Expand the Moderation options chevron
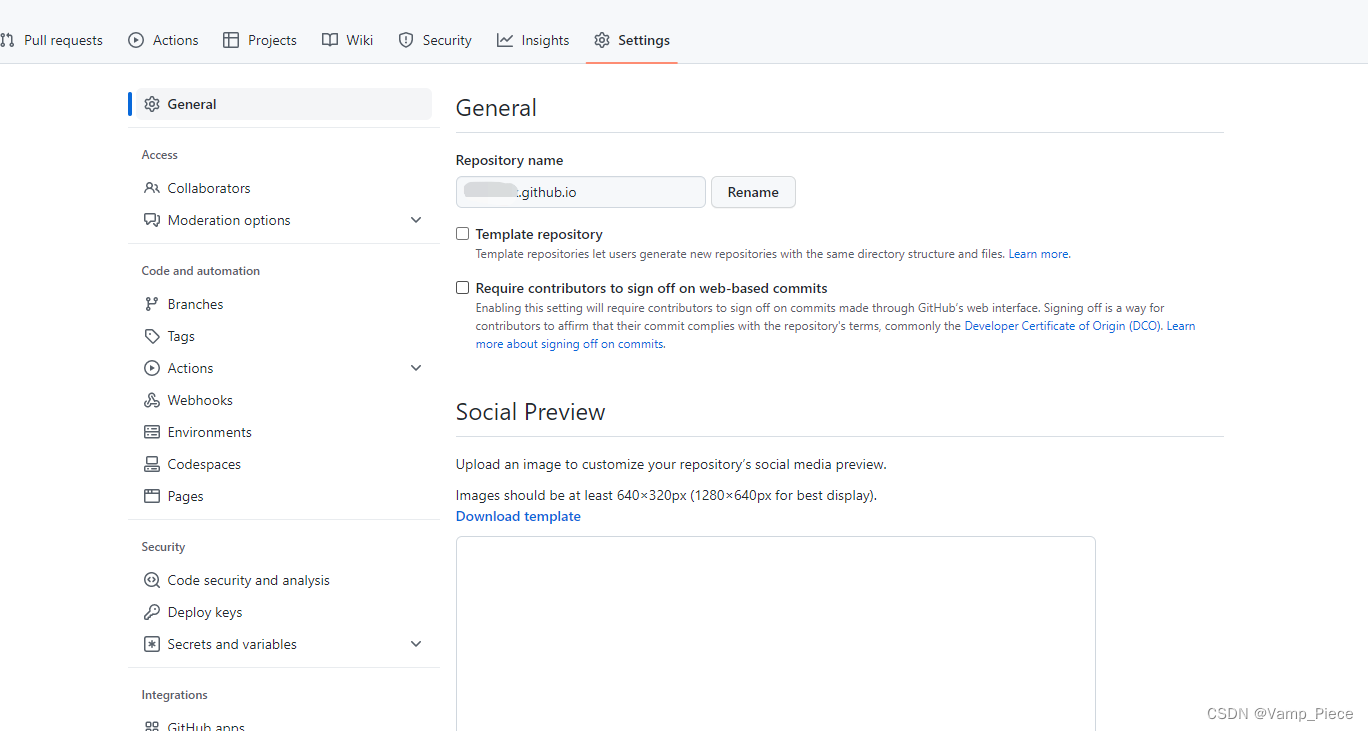Viewport: 1368px width, 731px height. pyautogui.click(x=416, y=220)
